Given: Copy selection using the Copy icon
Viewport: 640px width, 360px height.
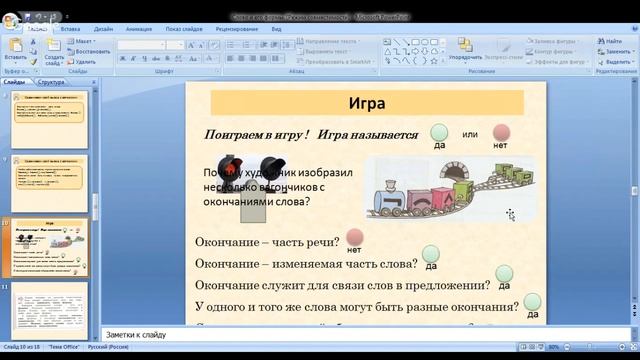Looking at the screenshot, I should 33,52.
